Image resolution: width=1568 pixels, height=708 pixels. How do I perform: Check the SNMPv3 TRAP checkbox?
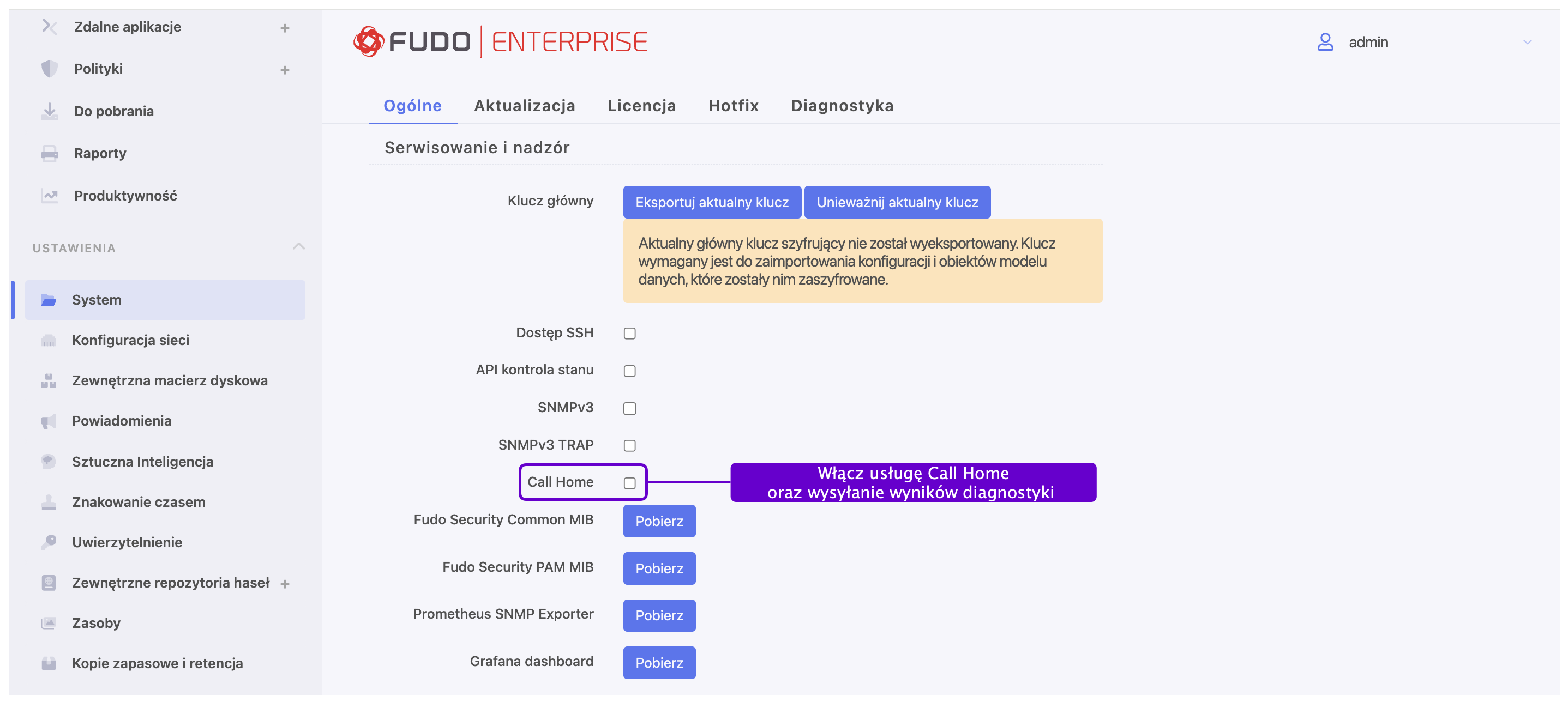click(x=629, y=445)
